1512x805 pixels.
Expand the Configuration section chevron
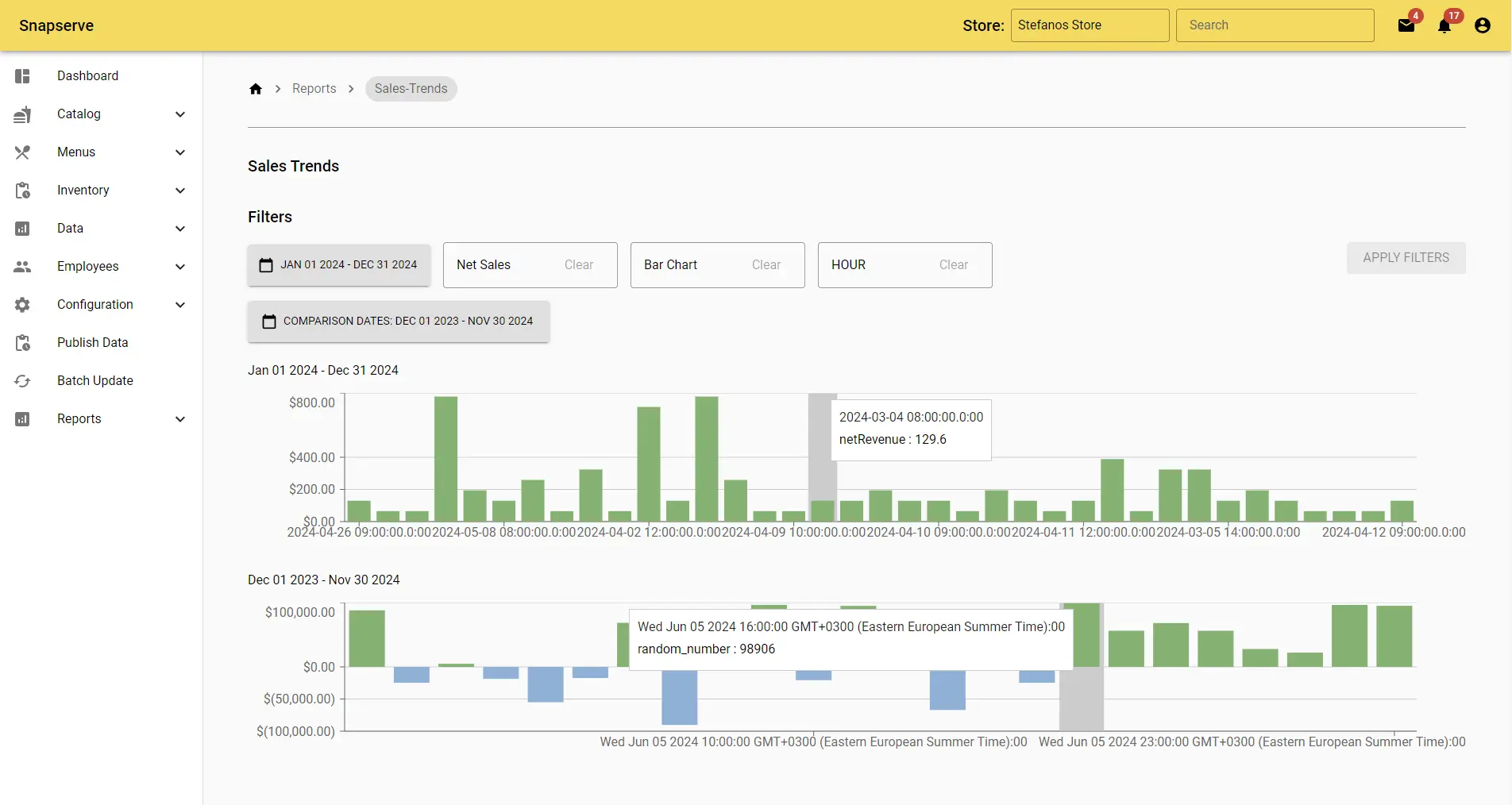click(x=180, y=305)
